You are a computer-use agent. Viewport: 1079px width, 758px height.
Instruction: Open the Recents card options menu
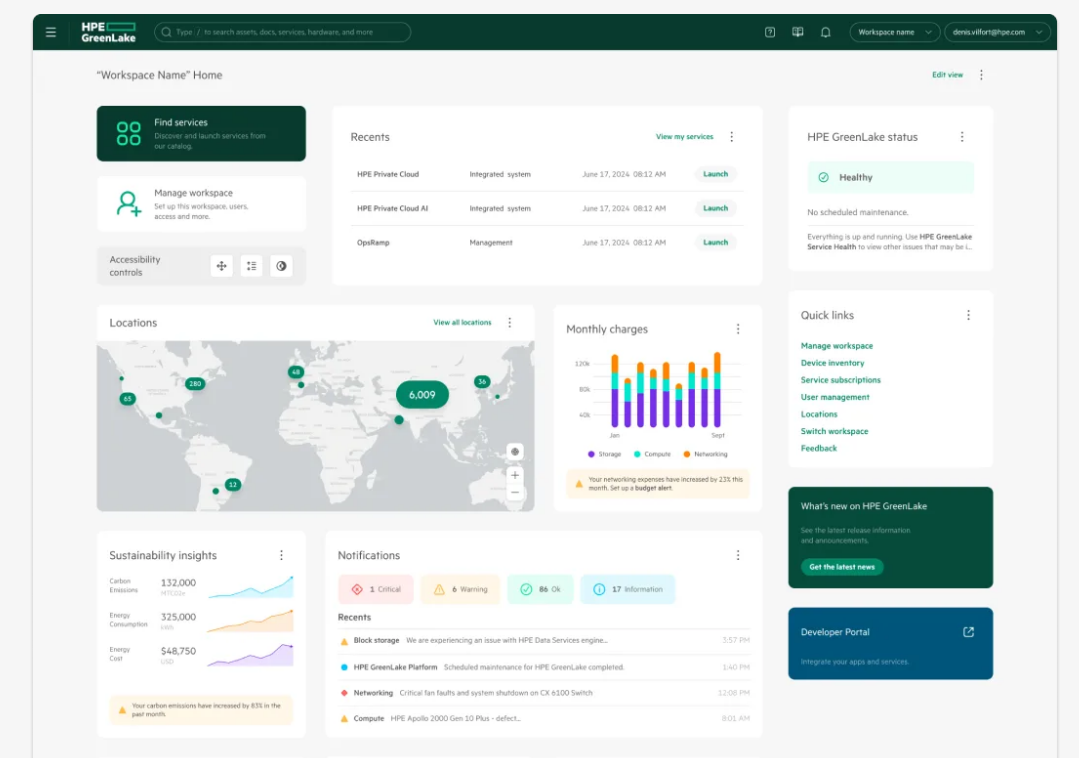[x=731, y=137]
